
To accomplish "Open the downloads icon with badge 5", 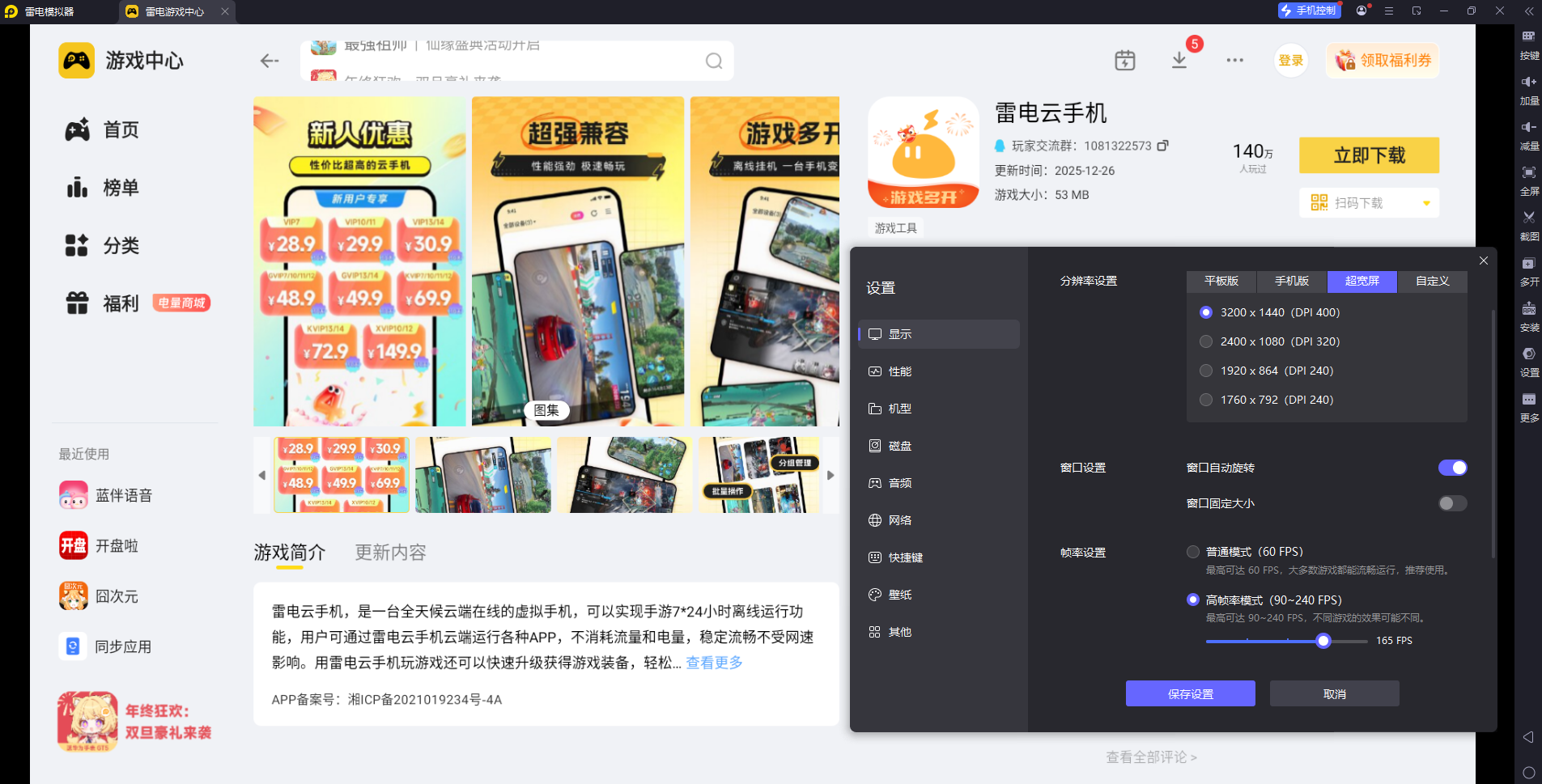I will 1179,61.
